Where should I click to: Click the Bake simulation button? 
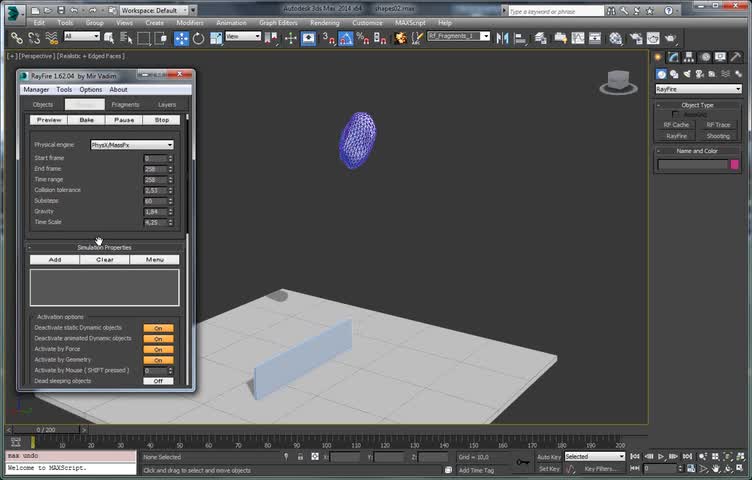[x=86, y=120]
